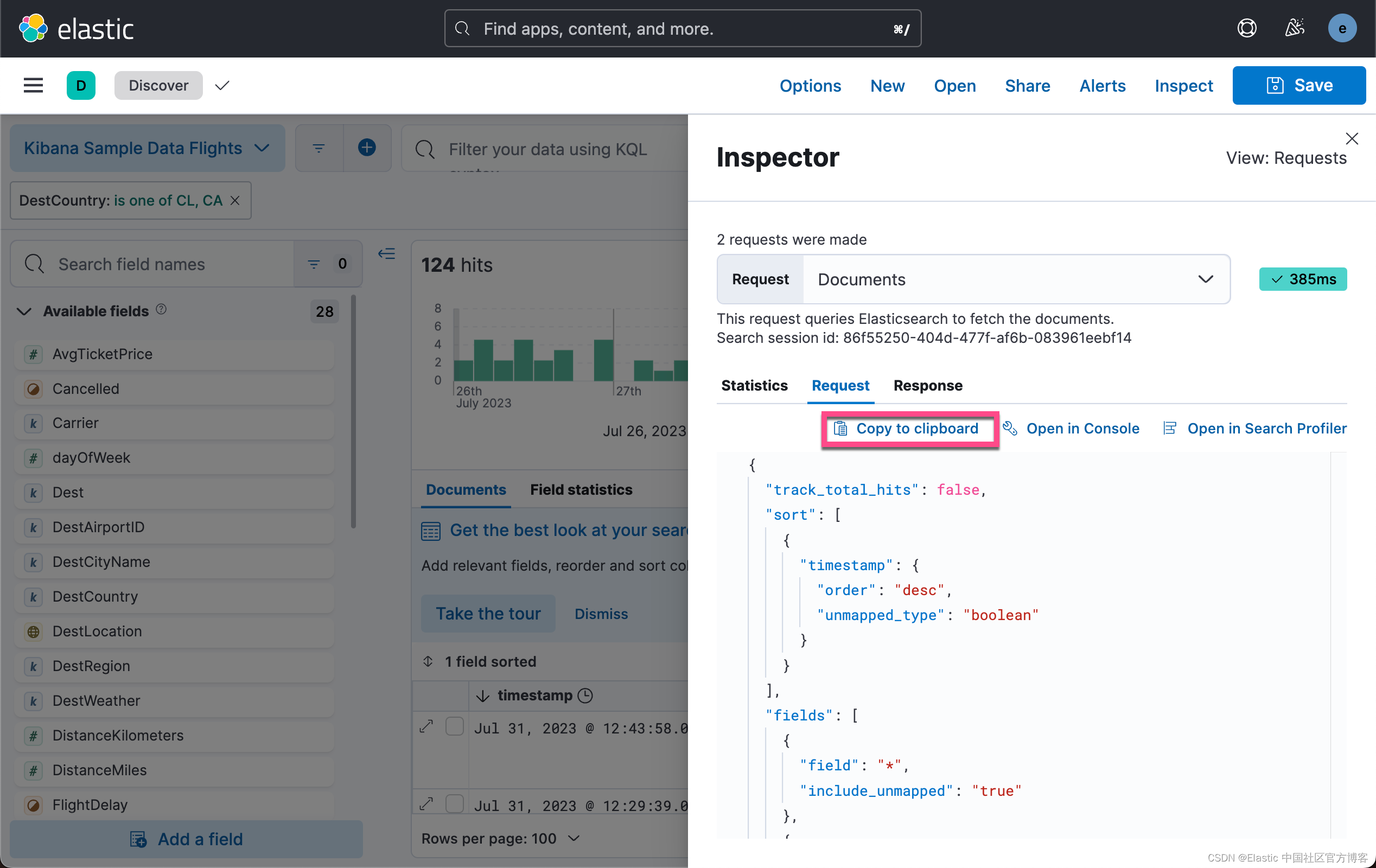The image size is (1376, 868).
Task: Switch to the Response tab
Action: point(928,386)
